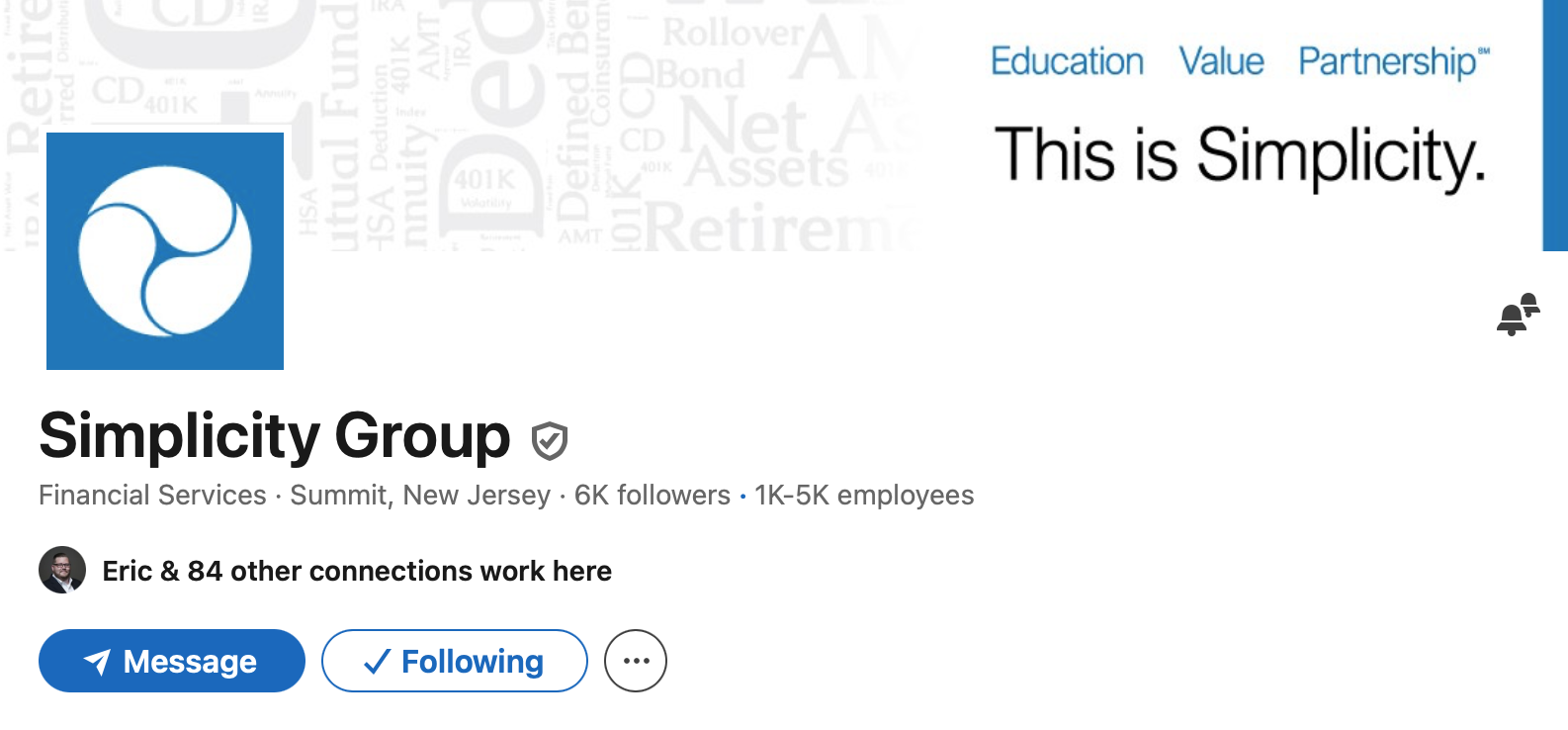Open the three-dot More options button
Viewport: 1568px width, 730px height.
636,661
